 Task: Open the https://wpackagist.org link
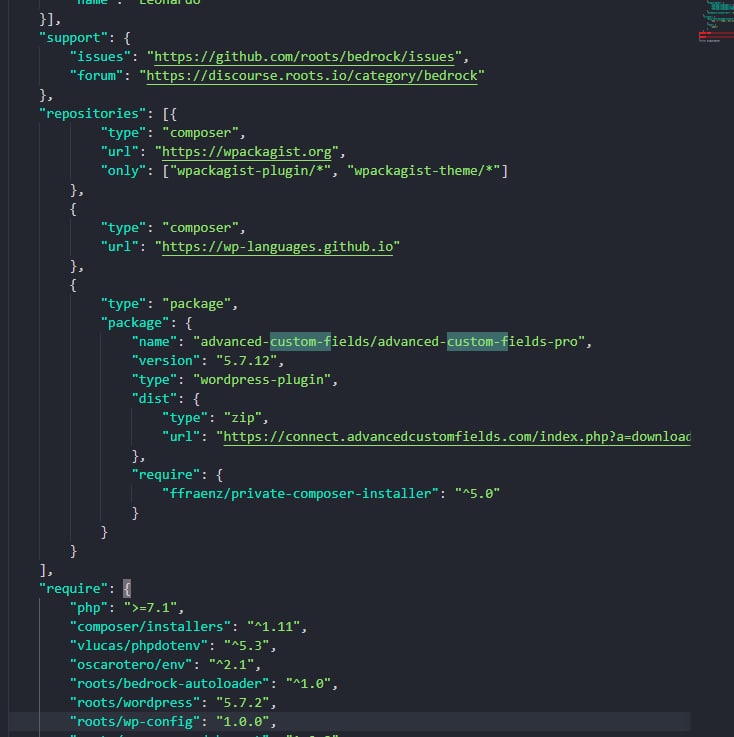[247, 152]
